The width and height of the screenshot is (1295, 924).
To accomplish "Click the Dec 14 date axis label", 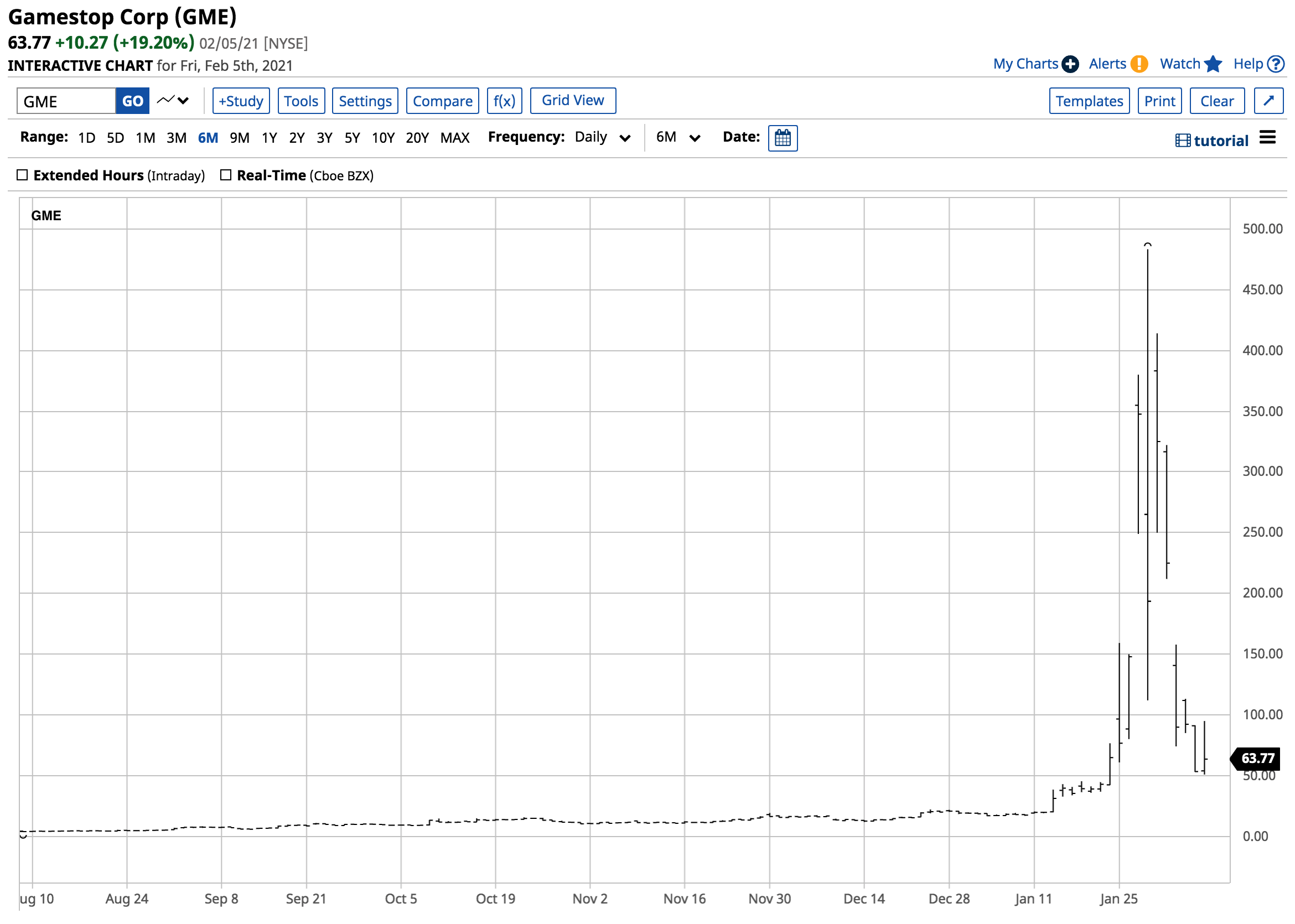I will point(864,899).
